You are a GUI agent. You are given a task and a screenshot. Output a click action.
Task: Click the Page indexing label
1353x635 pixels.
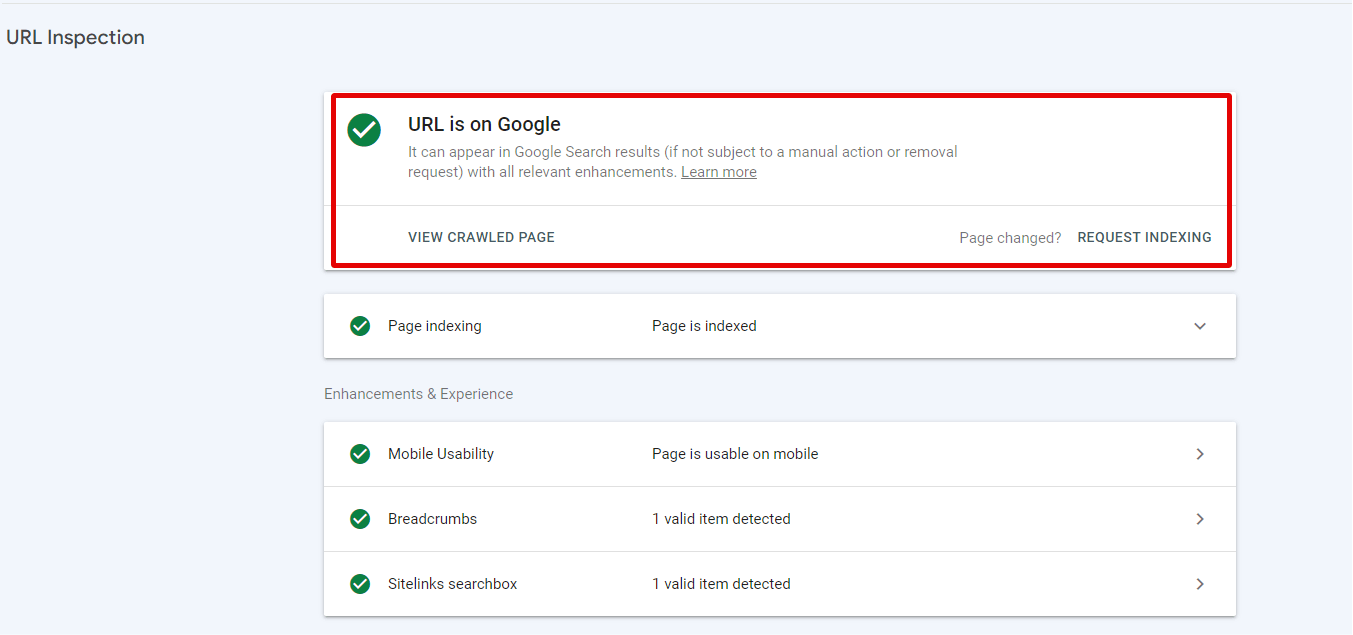pyautogui.click(x=435, y=326)
